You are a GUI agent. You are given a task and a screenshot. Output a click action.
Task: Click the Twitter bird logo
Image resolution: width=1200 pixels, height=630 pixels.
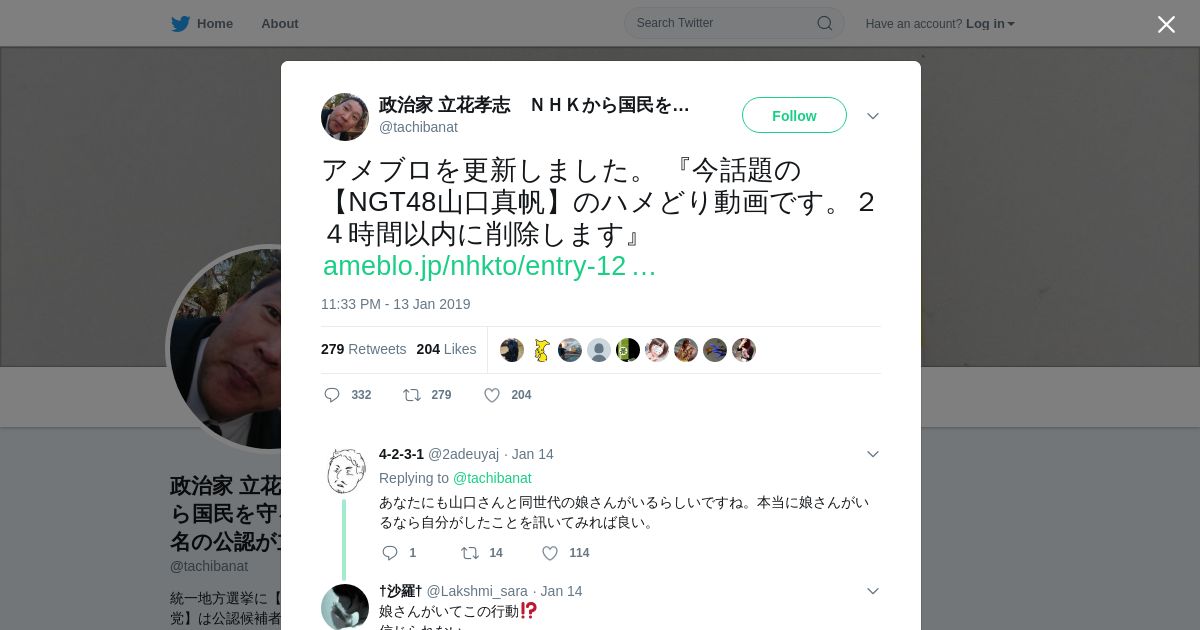click(180, 23)
